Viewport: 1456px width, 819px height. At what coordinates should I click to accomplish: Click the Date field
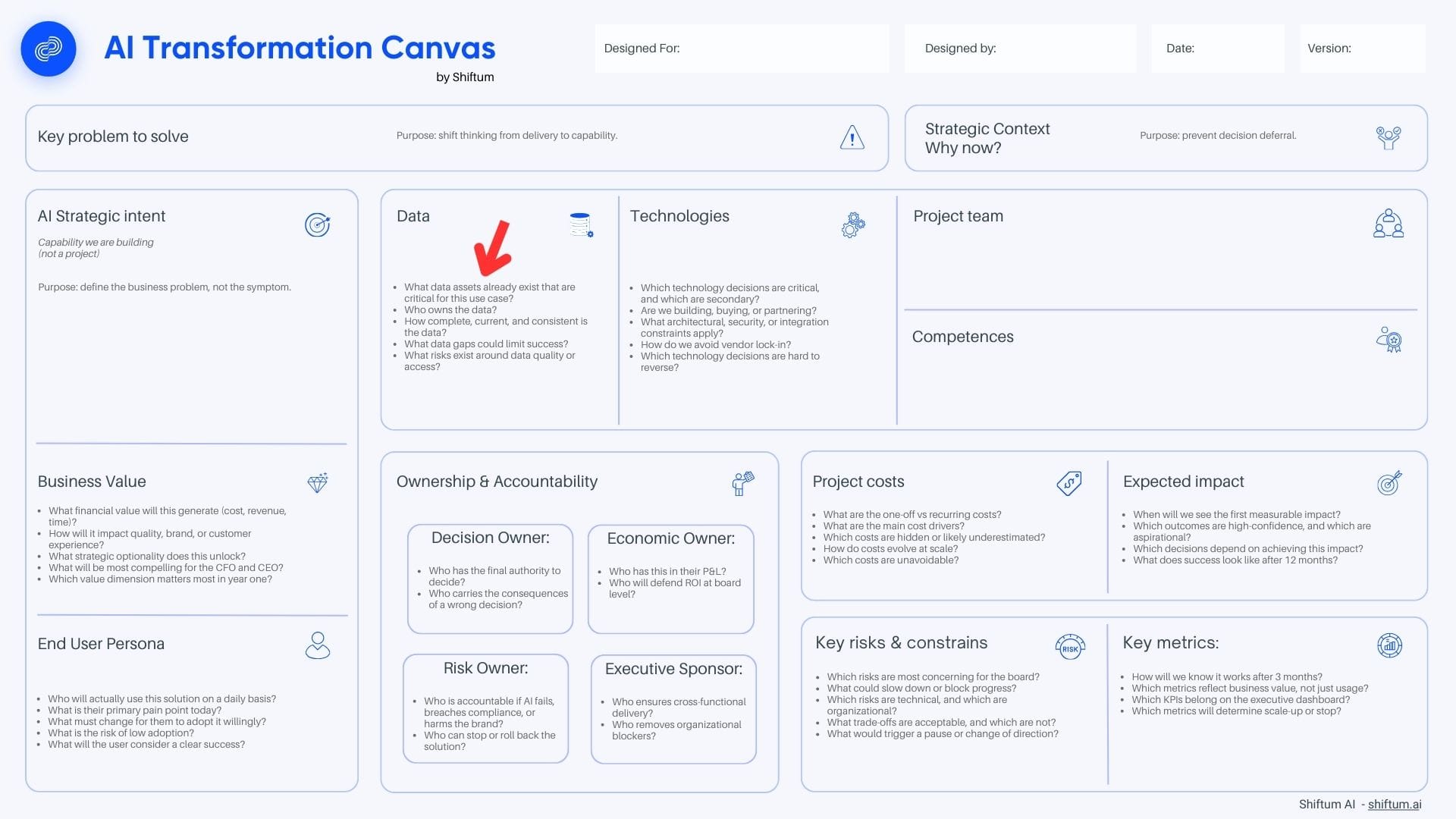click(1218, 49)
